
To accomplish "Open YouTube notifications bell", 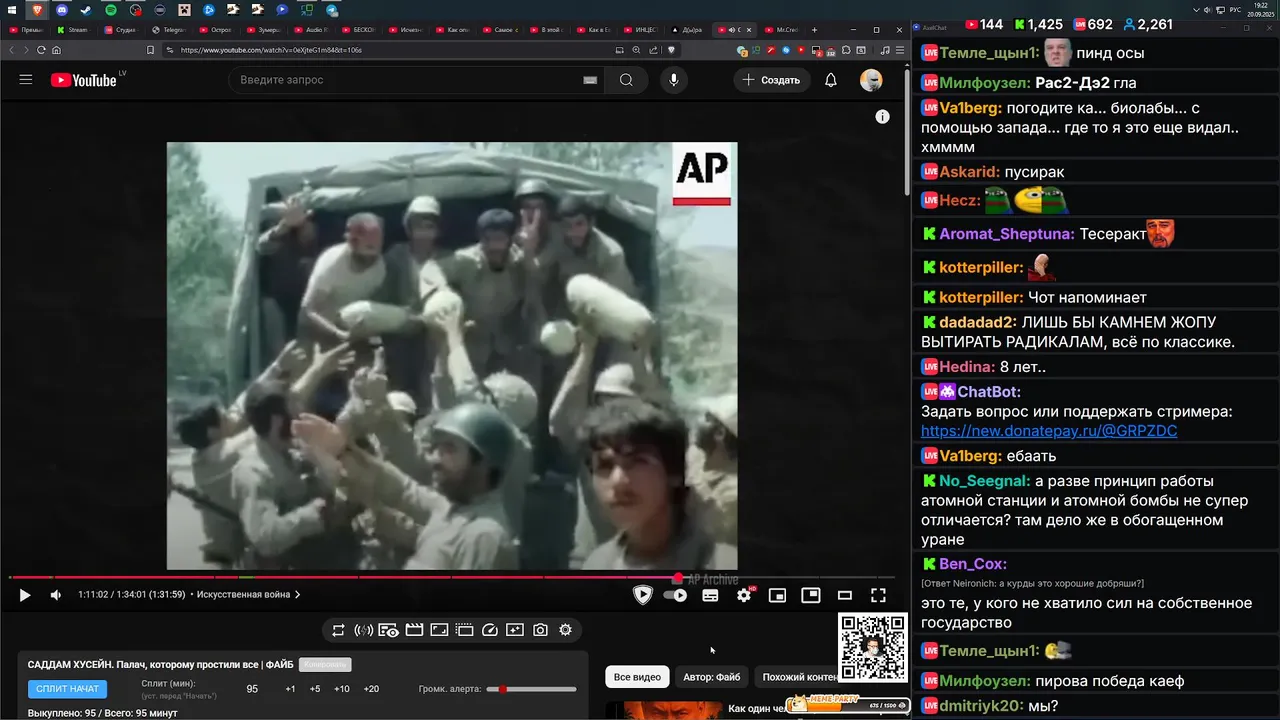I will click(831, 80).
